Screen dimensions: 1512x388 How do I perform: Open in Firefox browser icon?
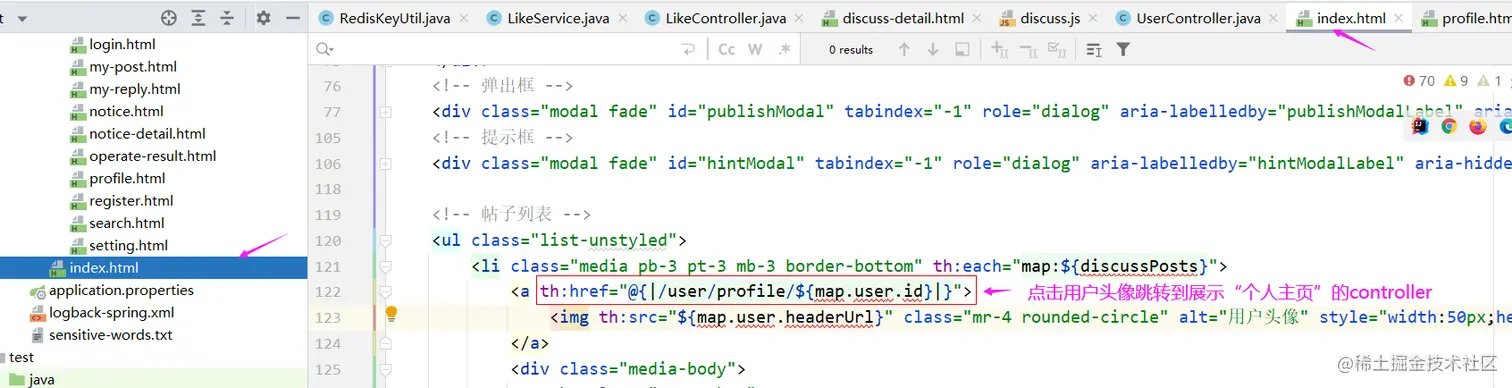[1478, 126]
